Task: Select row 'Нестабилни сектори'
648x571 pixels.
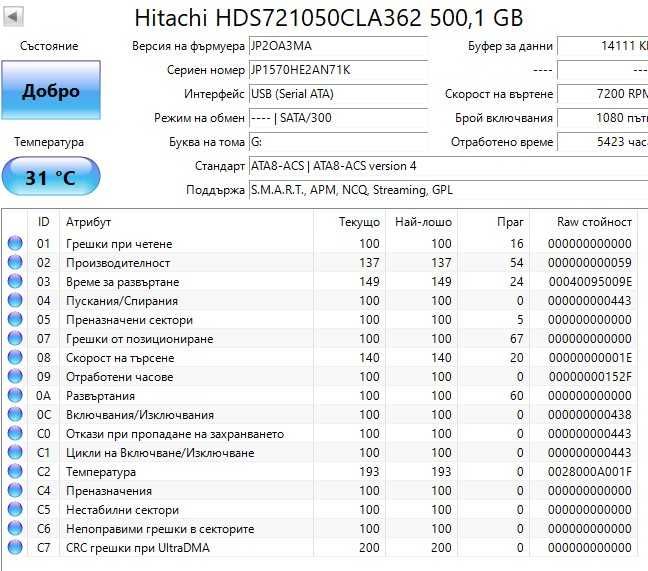Action: point(321,509)
